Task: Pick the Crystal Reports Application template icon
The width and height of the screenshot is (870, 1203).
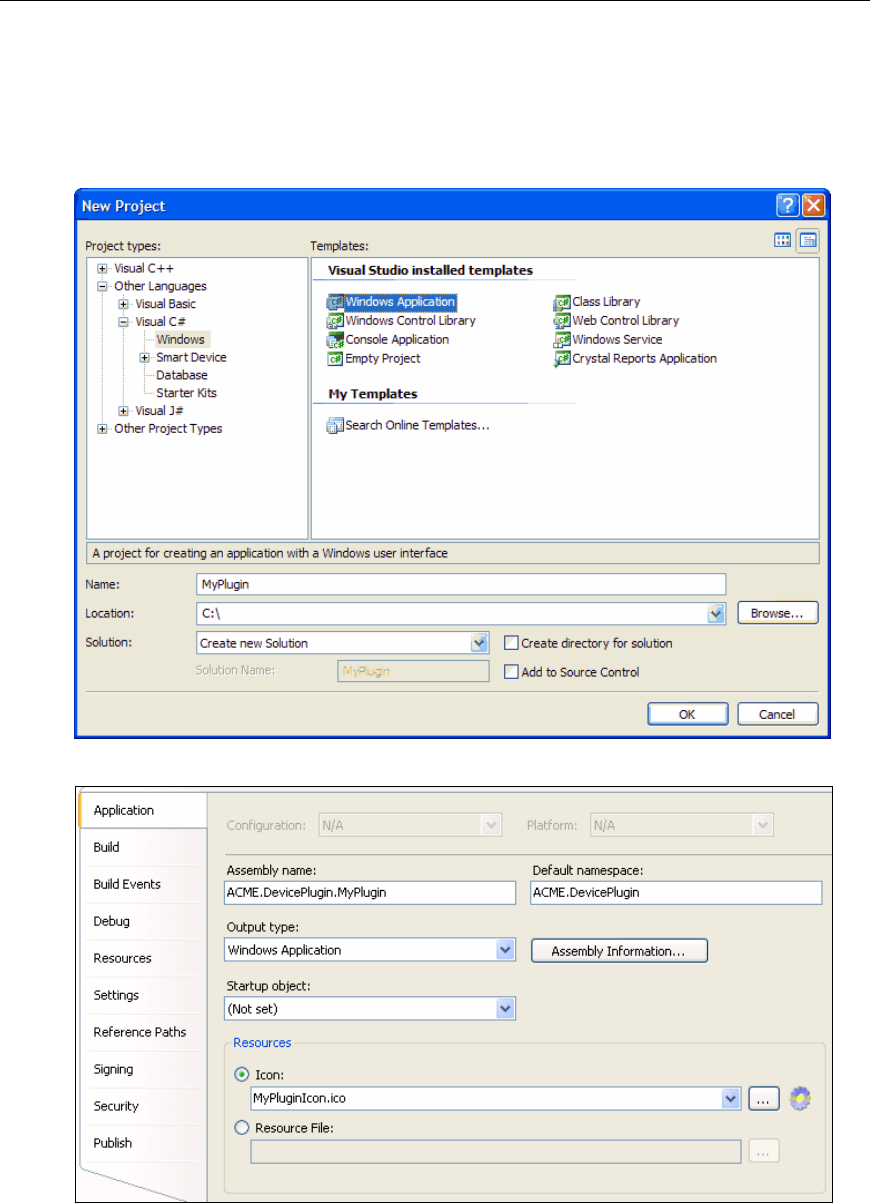Action: click(x=562, y=359)
